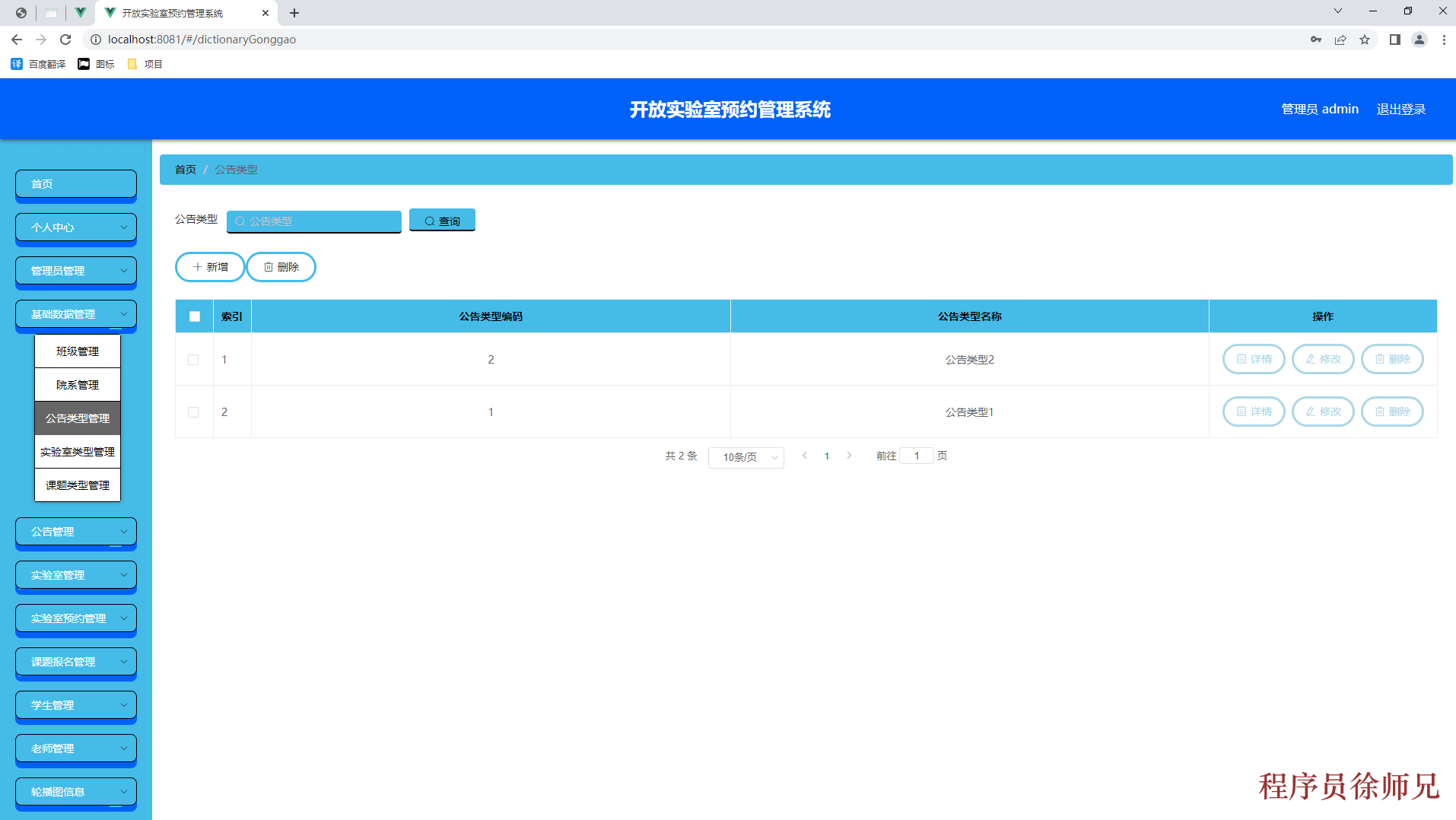The height and width of the screenshot is (820, 1456).
Task: Open the 10条/页 page size dropdown
Action: (745, 457)
